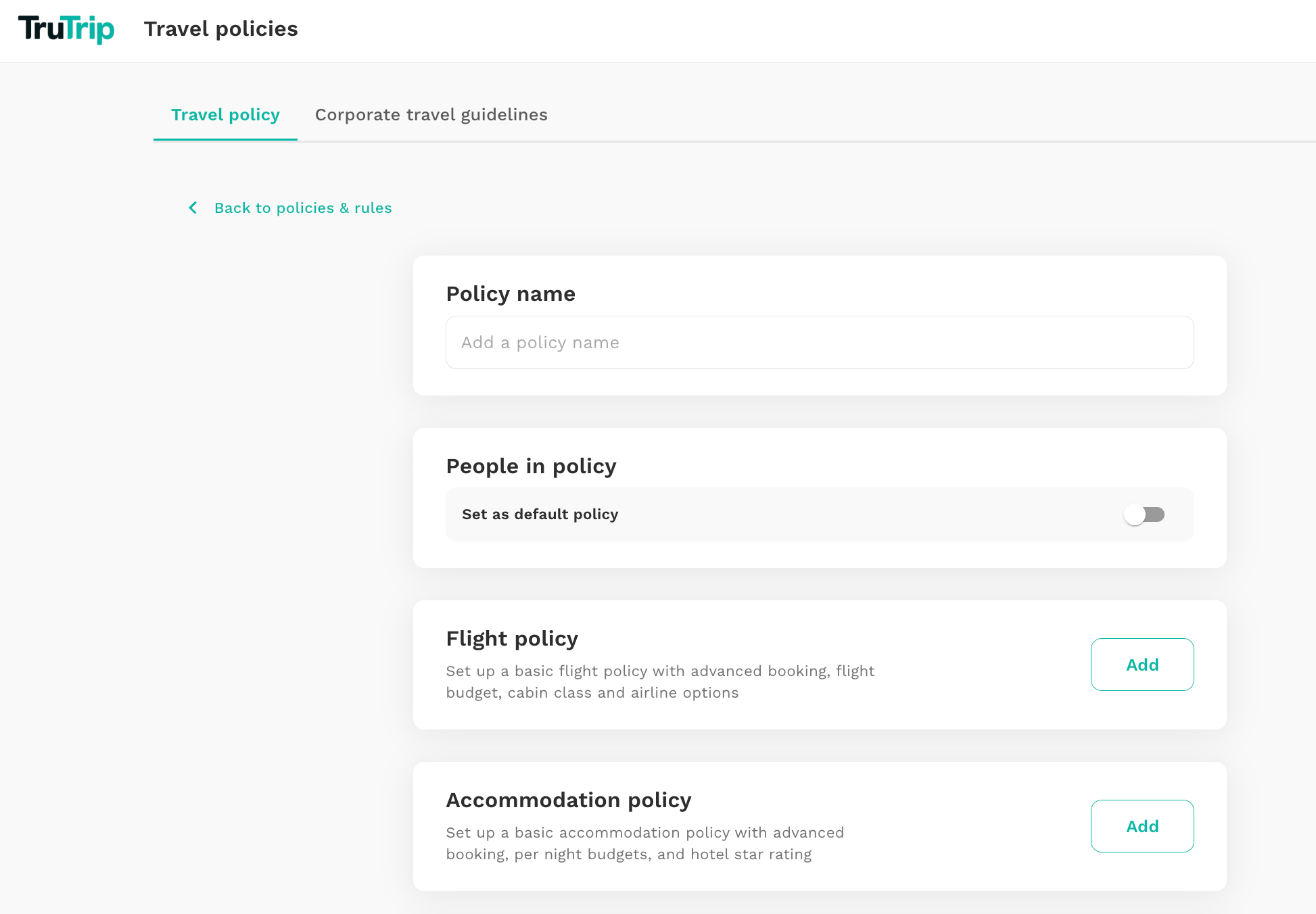Click the Set as default policy row background

click(866, 514)
